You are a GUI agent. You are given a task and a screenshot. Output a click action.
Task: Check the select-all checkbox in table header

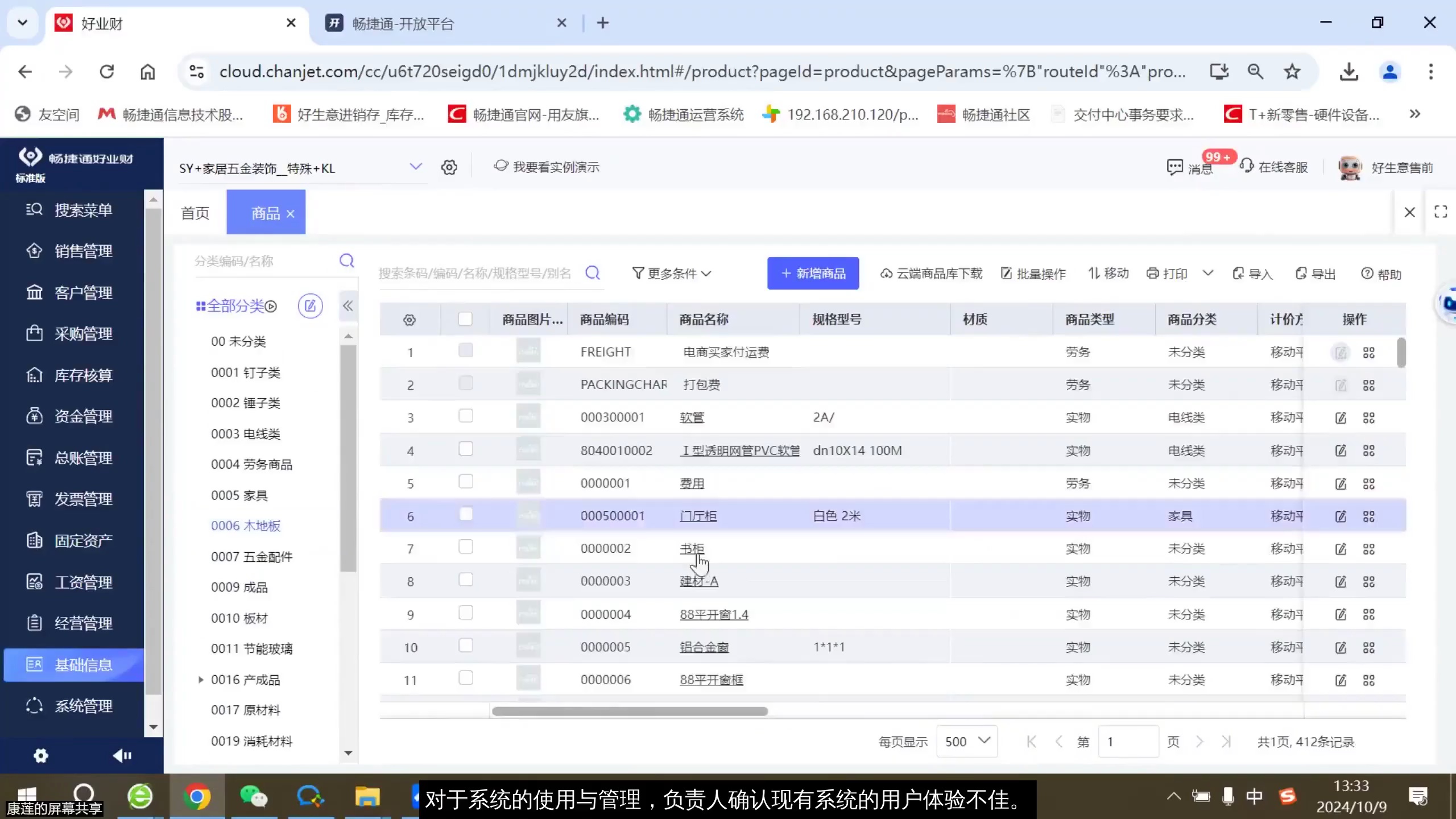[x=465, y=319]
